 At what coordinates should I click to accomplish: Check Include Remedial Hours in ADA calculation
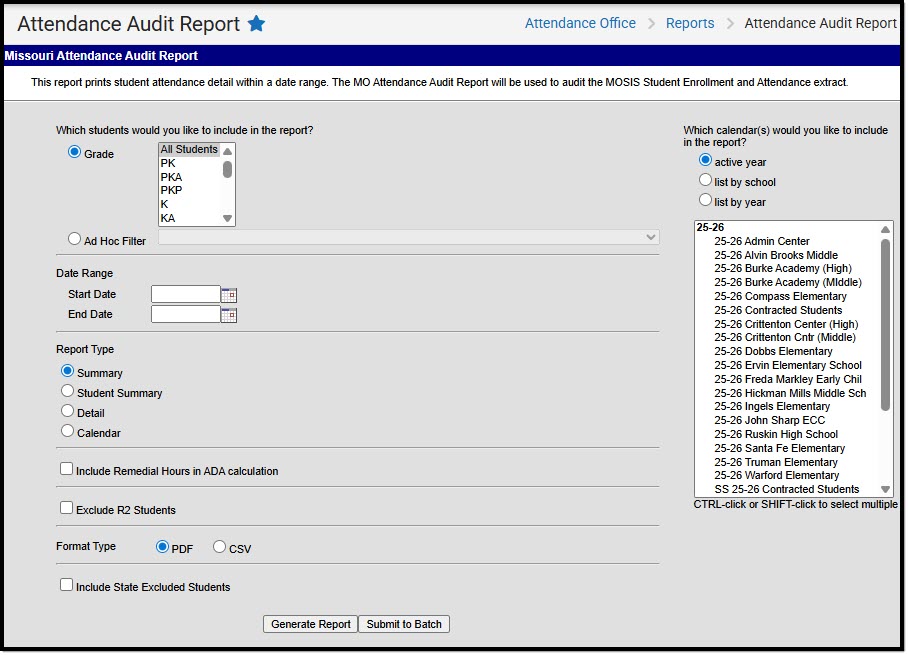pos(66,468)
